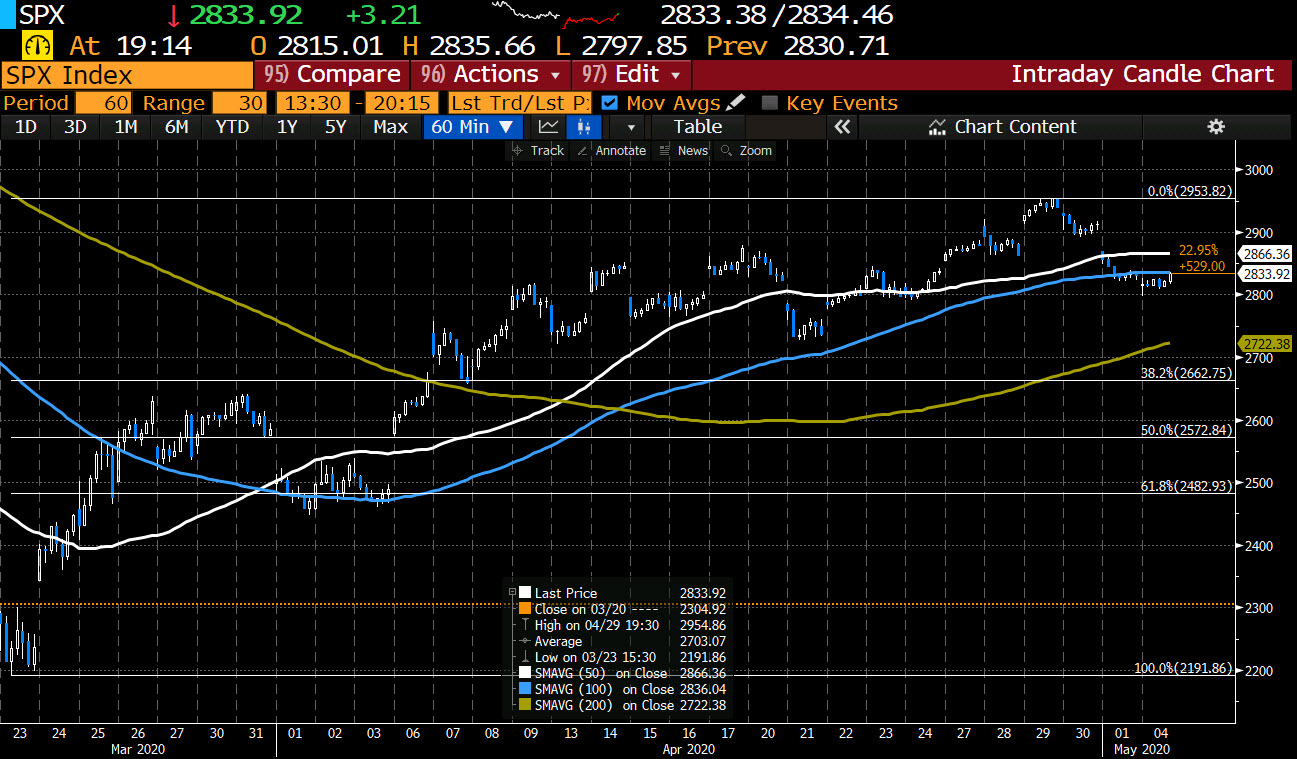This screenshot has width=1297, height=759.
Task: Click the High marker icon in legend
Action: [525, 625]
